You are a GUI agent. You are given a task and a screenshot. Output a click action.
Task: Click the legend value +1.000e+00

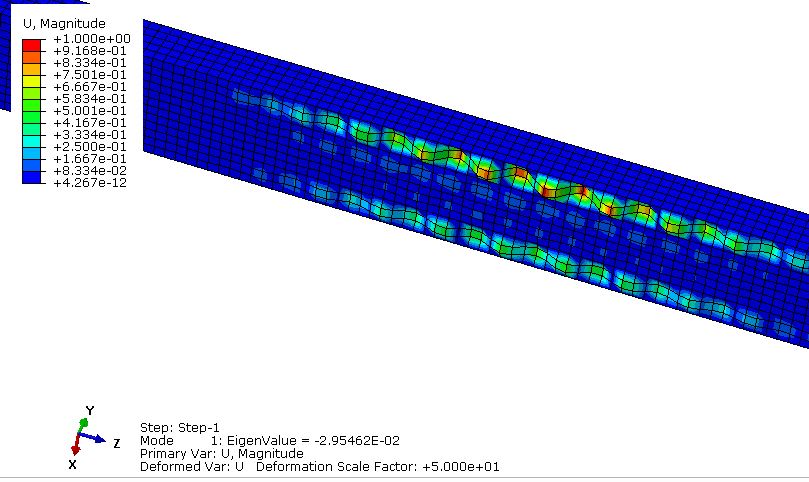(92, 39)
